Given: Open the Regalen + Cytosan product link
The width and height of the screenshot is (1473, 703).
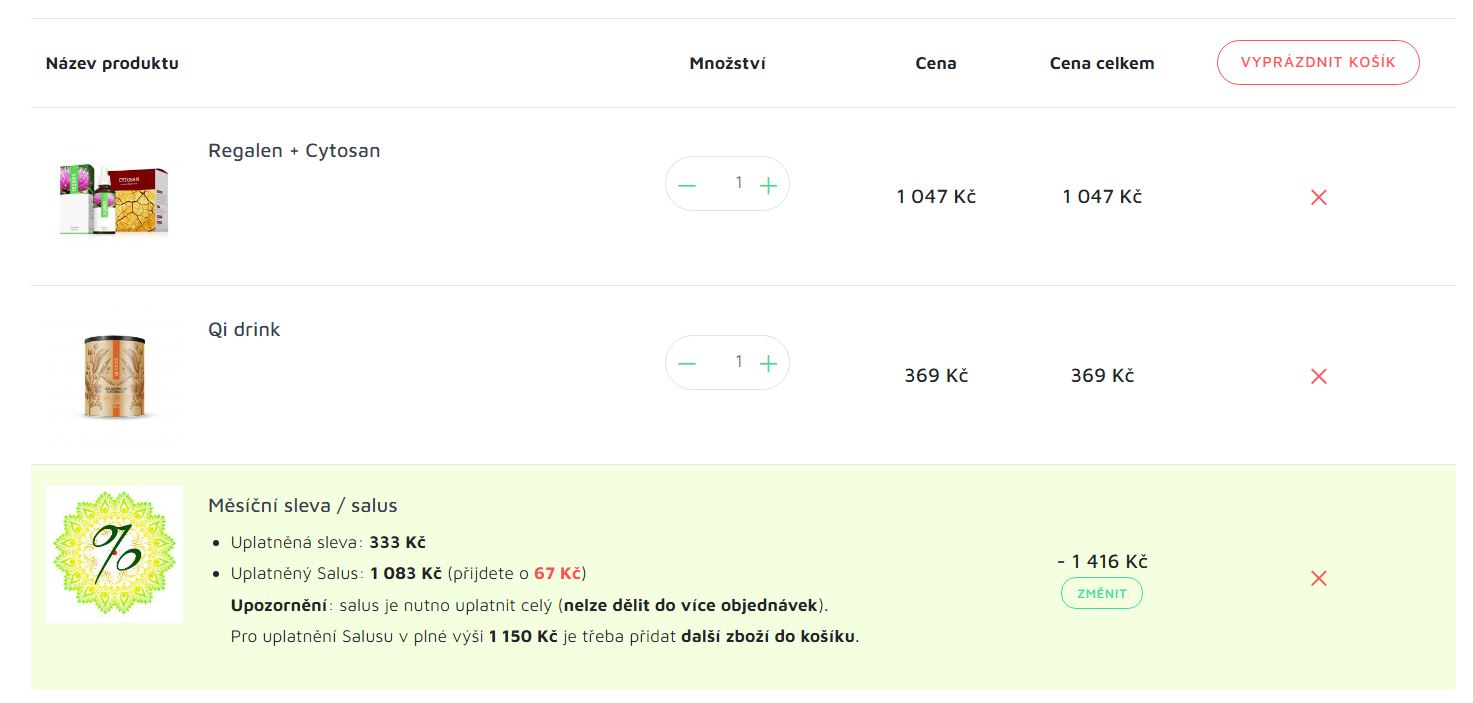Looking at the screenshot, I should tap(294, 151).
